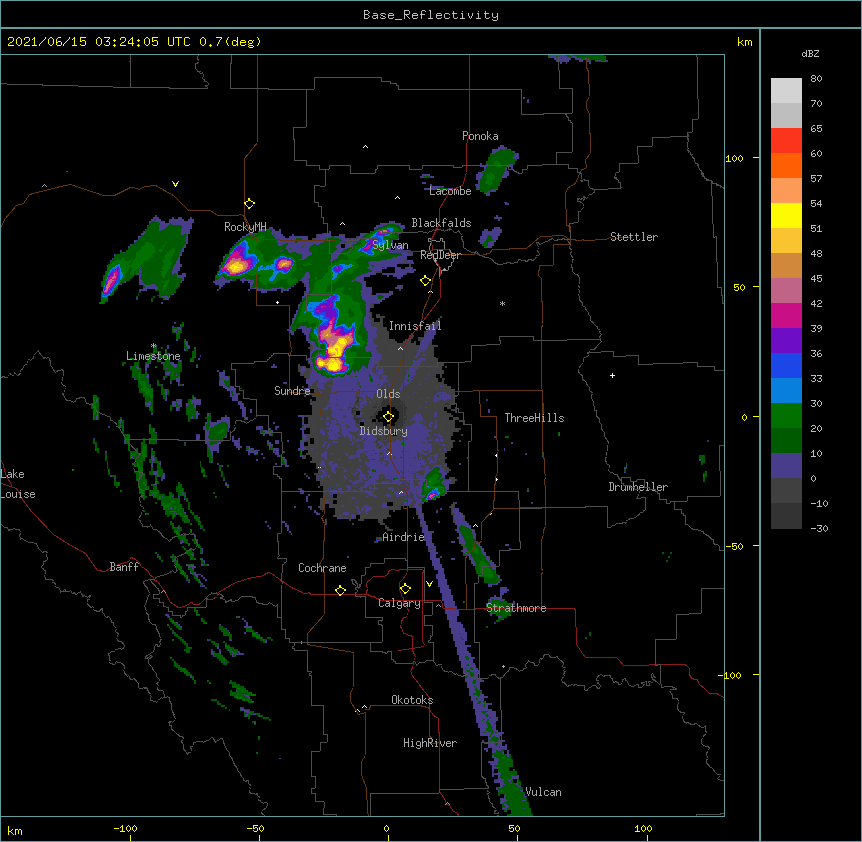Image resolution: width=862 pixels, height=842 pixels.
Task: Click the Strathmore label
Action: pos(516,608)
